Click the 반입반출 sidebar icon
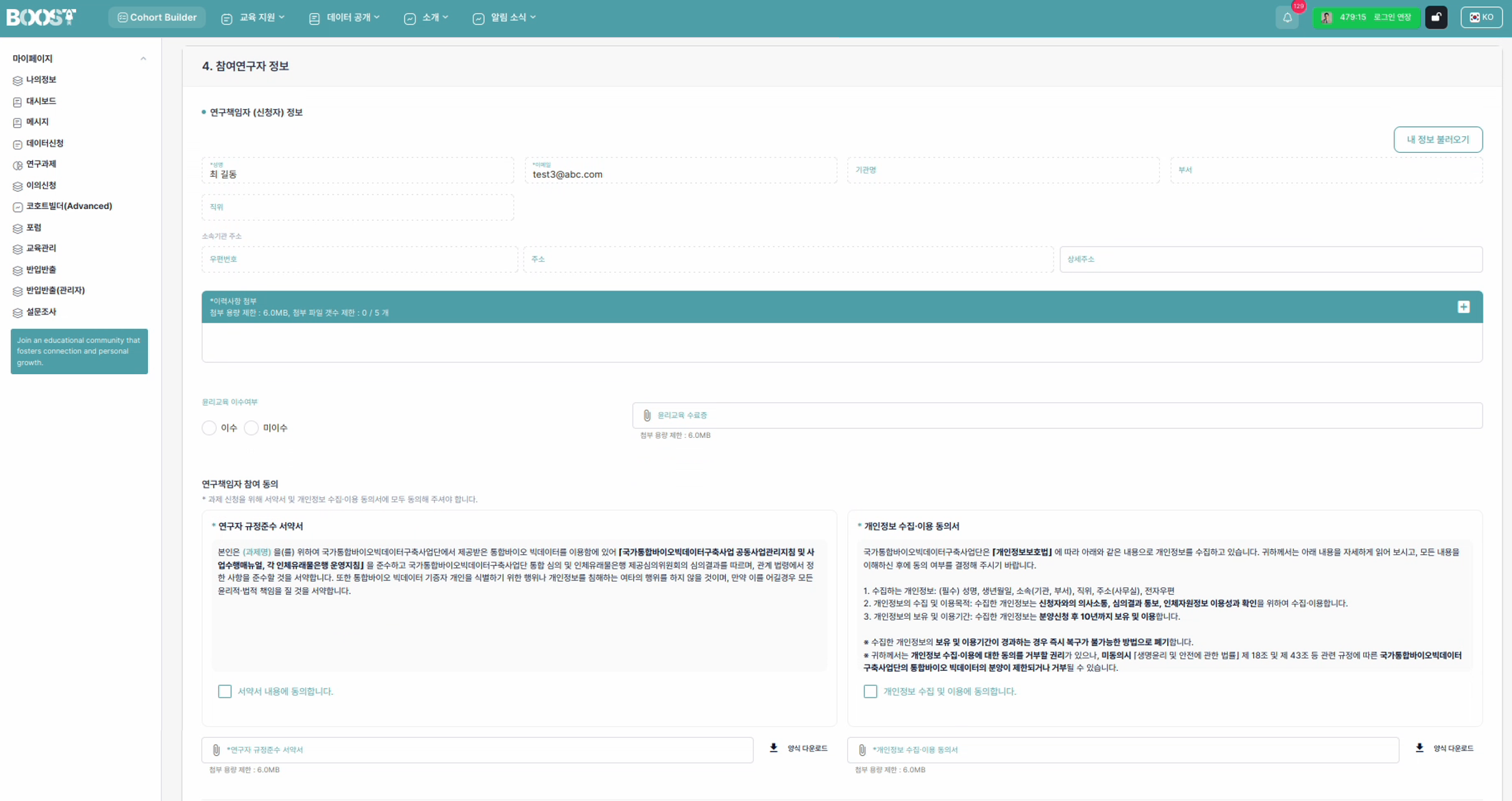The height and width of the screenshot is (801, 1512). pyautogui.click(x=18, y=271)
